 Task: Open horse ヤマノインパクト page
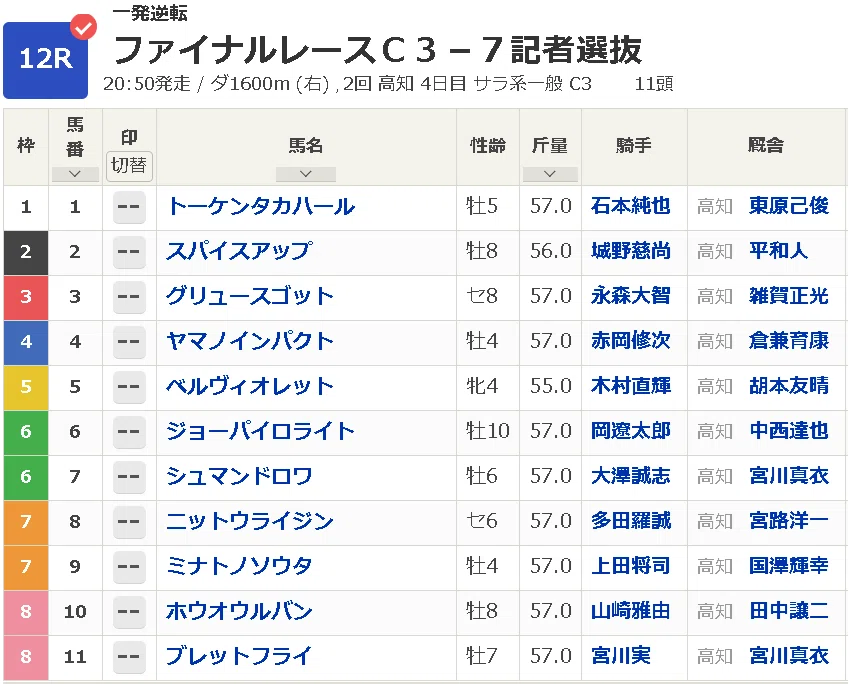tap(250, 341)
